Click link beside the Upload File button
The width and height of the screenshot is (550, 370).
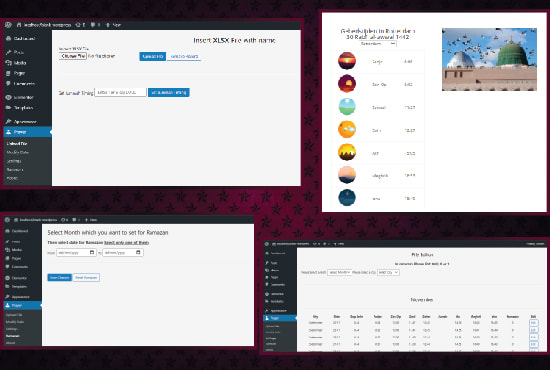coord(184,56)
